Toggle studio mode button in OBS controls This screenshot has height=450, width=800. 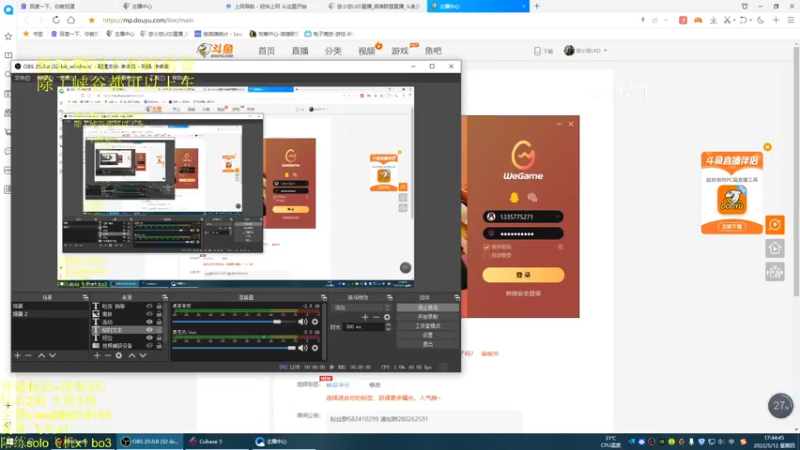point(428,326)
